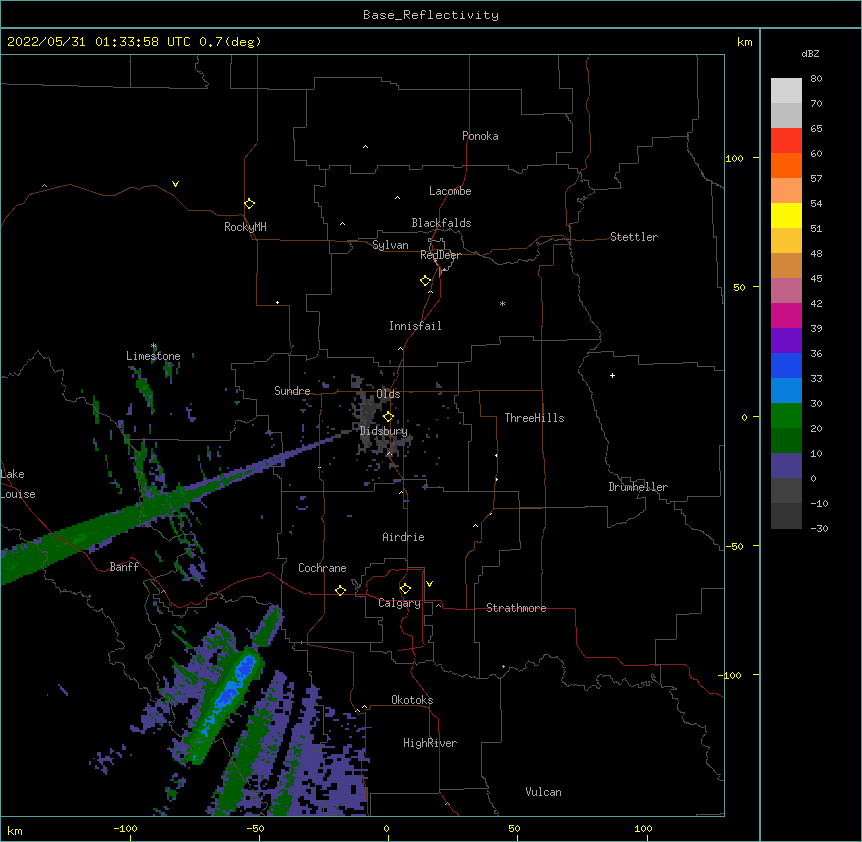862x842 pixels.
Task: Click the Blackfalds city label
Action: pos(441,223)
